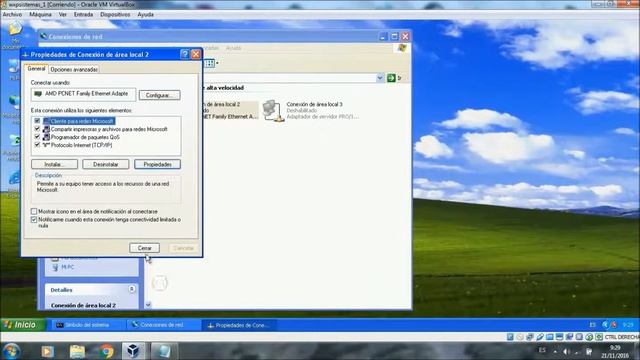Collapse the Detalles panel

tap(132, 289)
